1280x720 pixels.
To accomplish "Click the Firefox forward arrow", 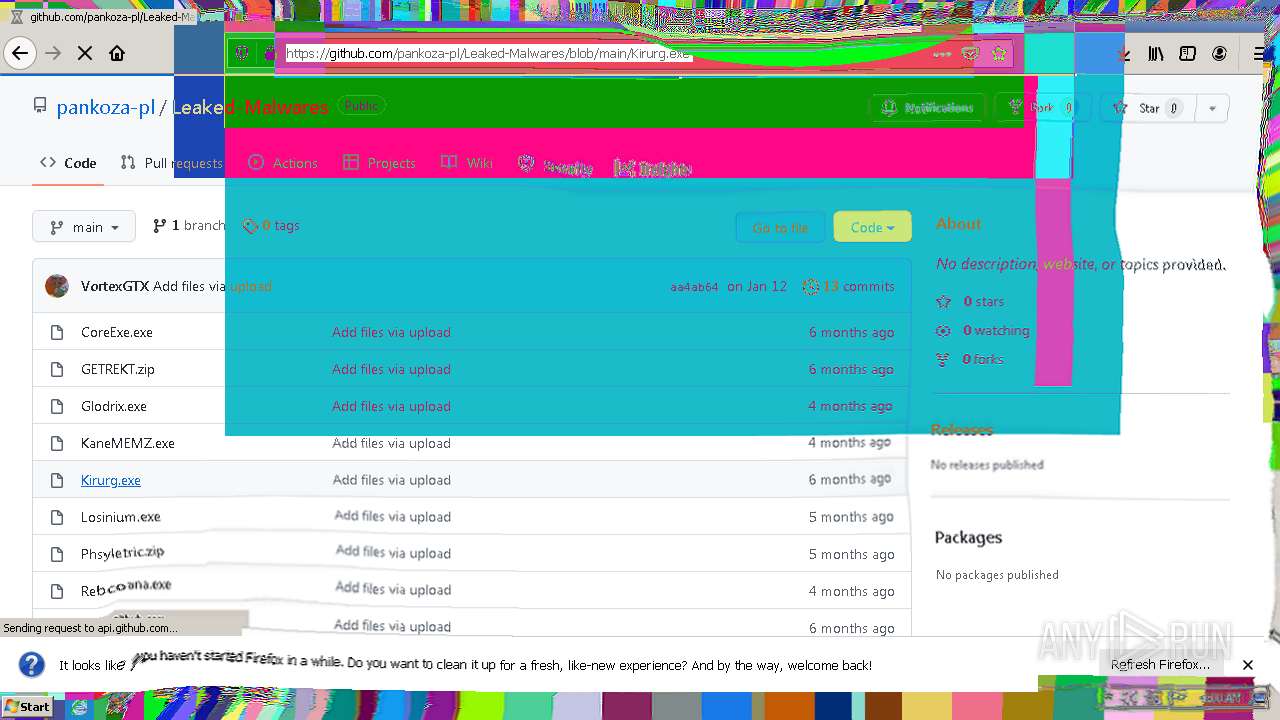I will [x=53, y=53].
